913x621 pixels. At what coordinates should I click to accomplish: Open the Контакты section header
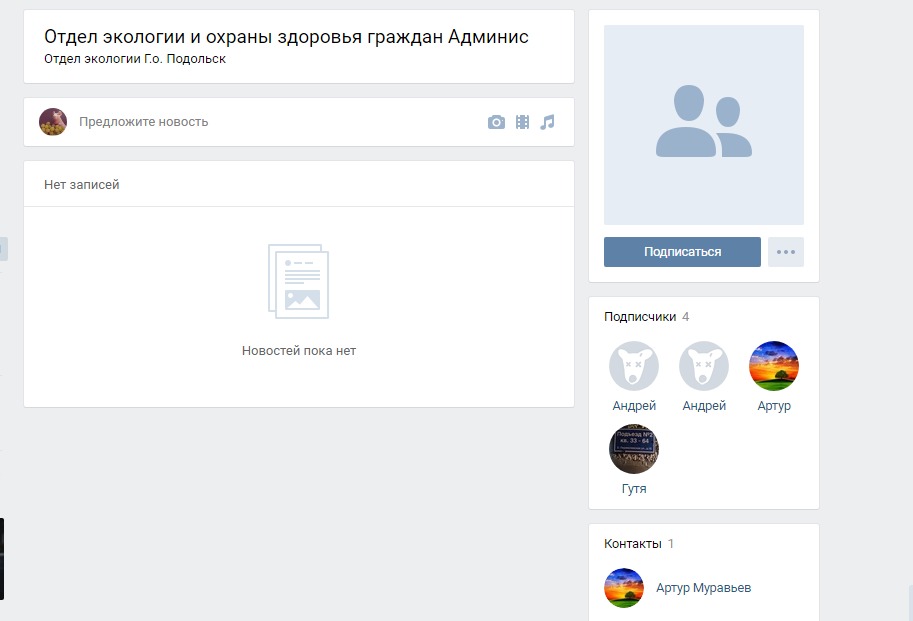(633, 544)
